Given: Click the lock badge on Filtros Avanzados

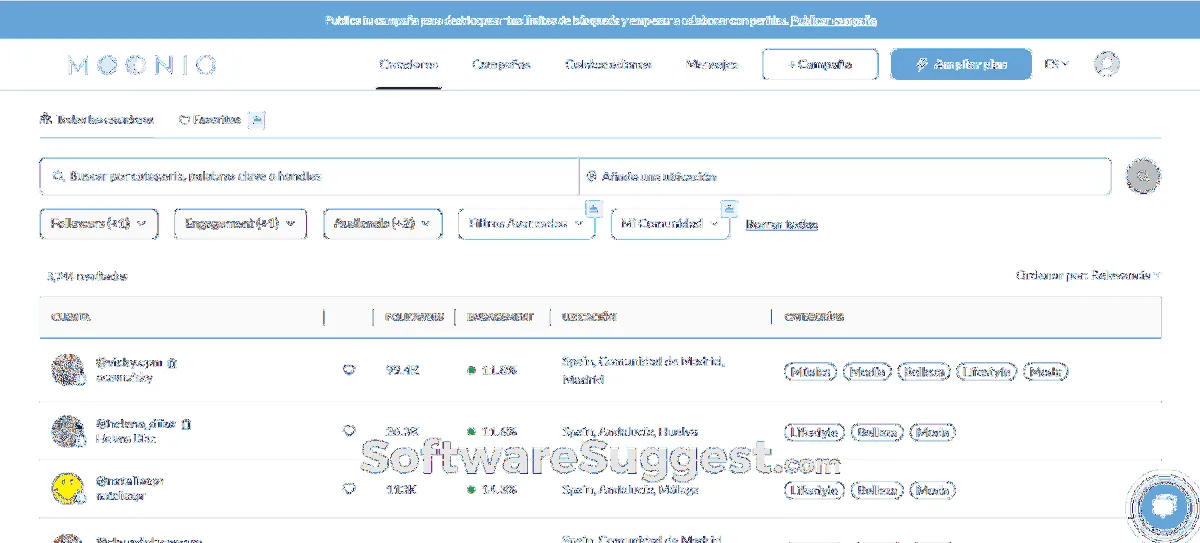Looking at the screenshot, I should coord(592,208).
